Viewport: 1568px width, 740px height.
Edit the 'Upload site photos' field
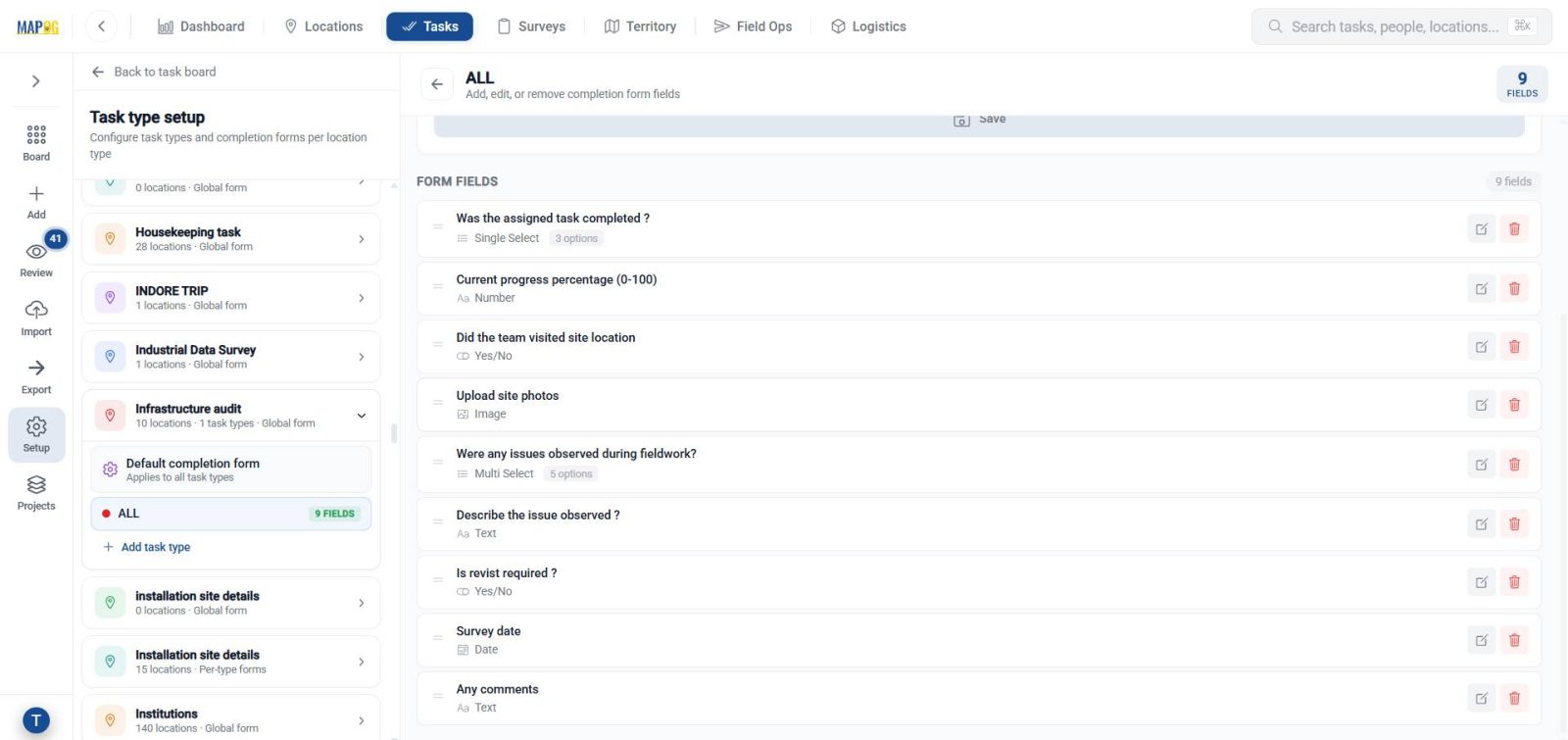(x=1482, y=405)
